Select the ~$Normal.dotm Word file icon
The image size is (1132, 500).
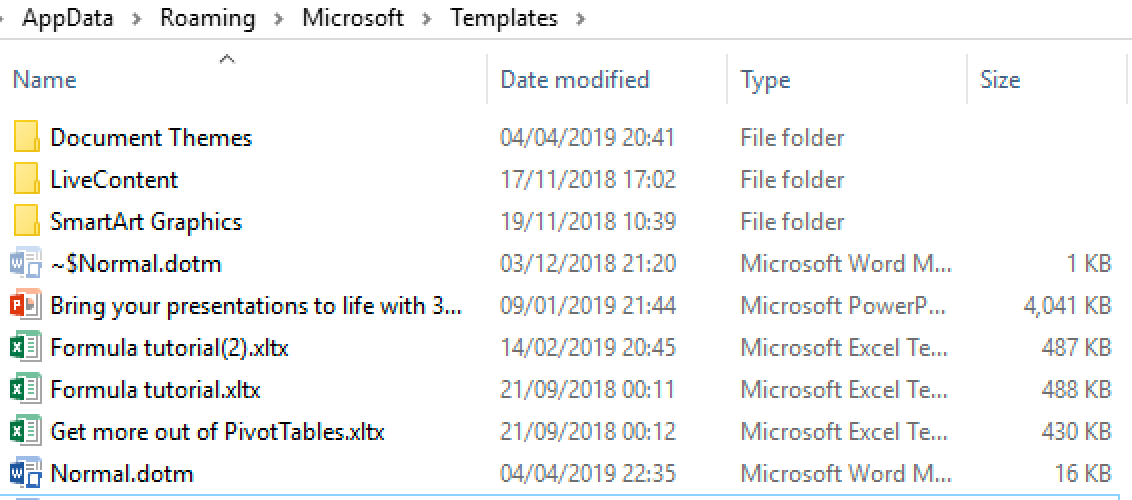26,263
